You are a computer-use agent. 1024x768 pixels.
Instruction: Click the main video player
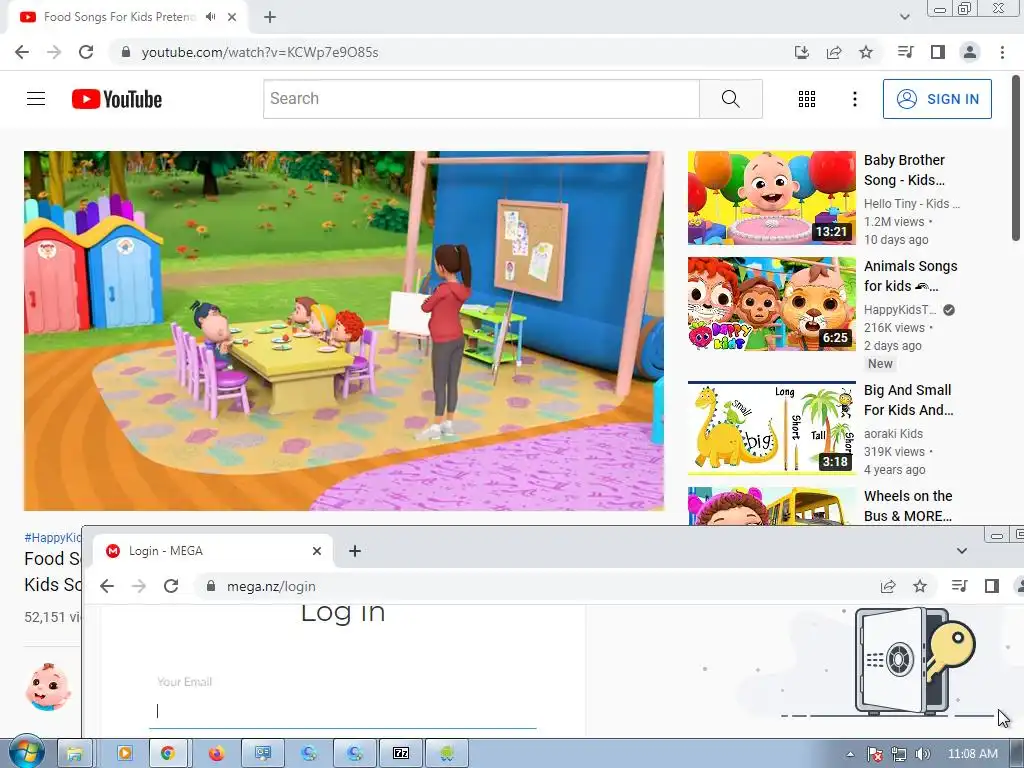click(x=344, y=330)
